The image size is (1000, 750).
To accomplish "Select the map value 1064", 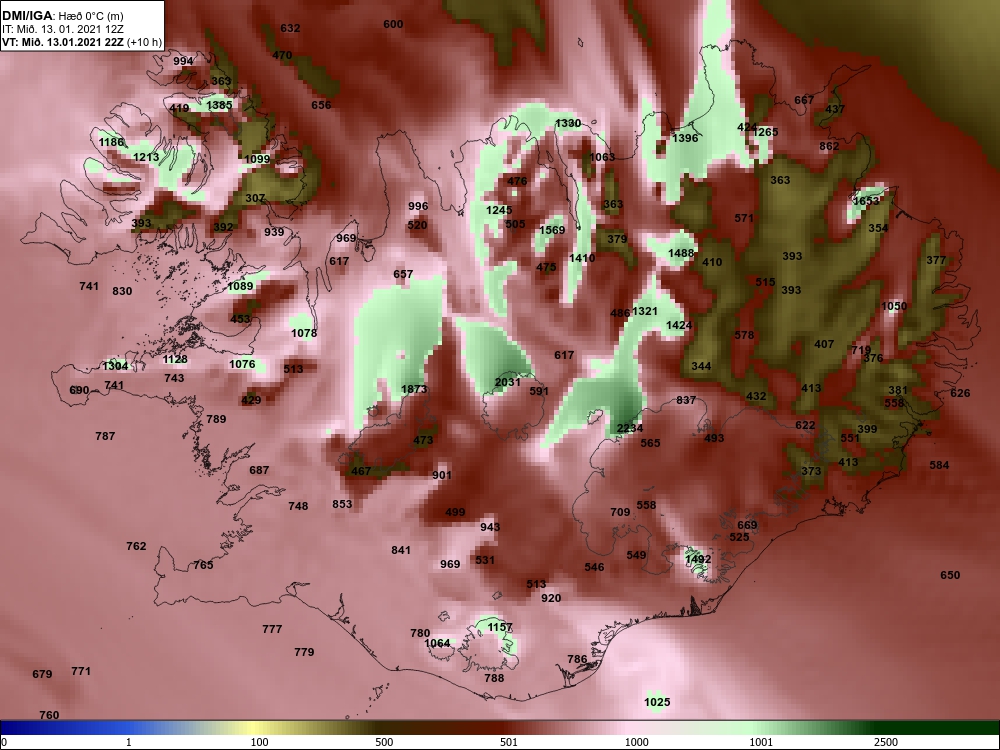I will (x=438, y=643).
